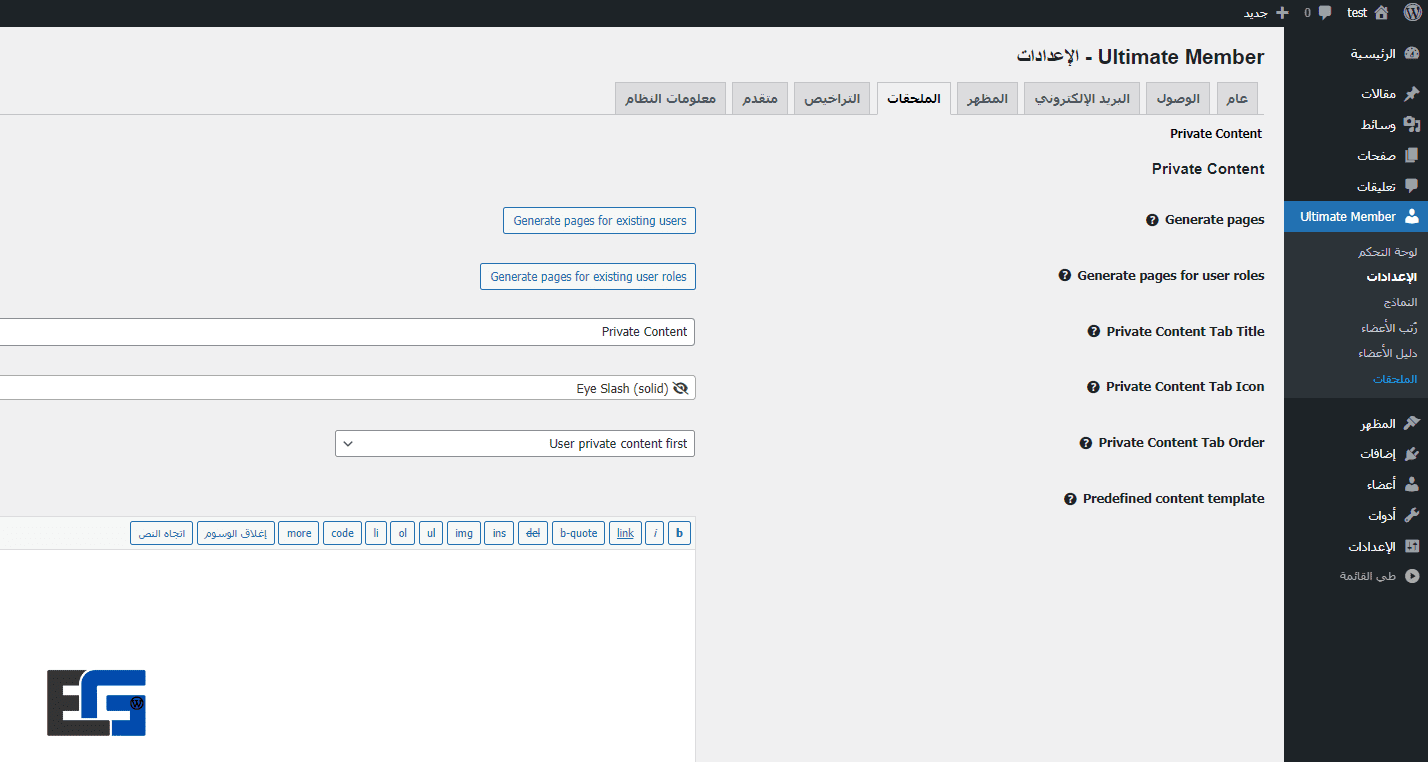Click the home icon next to test

(x=1381, y=13)
